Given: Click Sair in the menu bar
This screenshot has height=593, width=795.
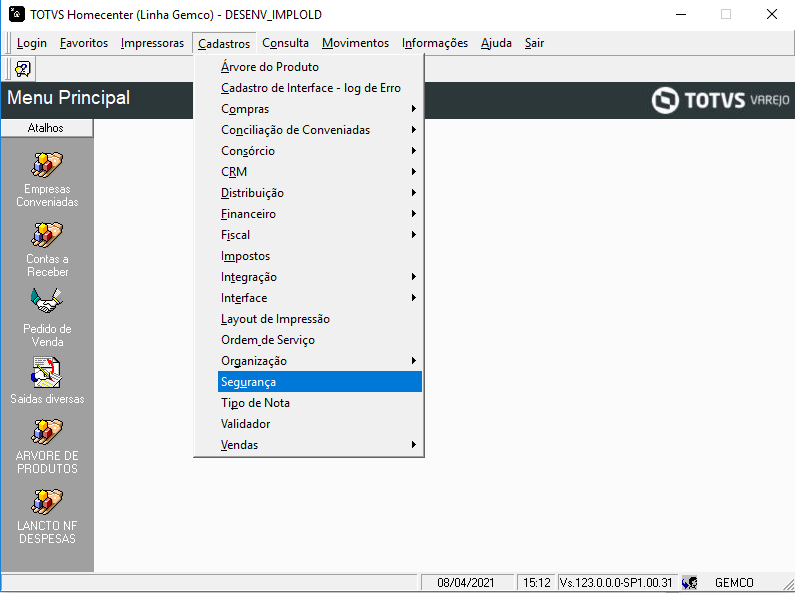Looking at the screenshot, I should 534,43.
